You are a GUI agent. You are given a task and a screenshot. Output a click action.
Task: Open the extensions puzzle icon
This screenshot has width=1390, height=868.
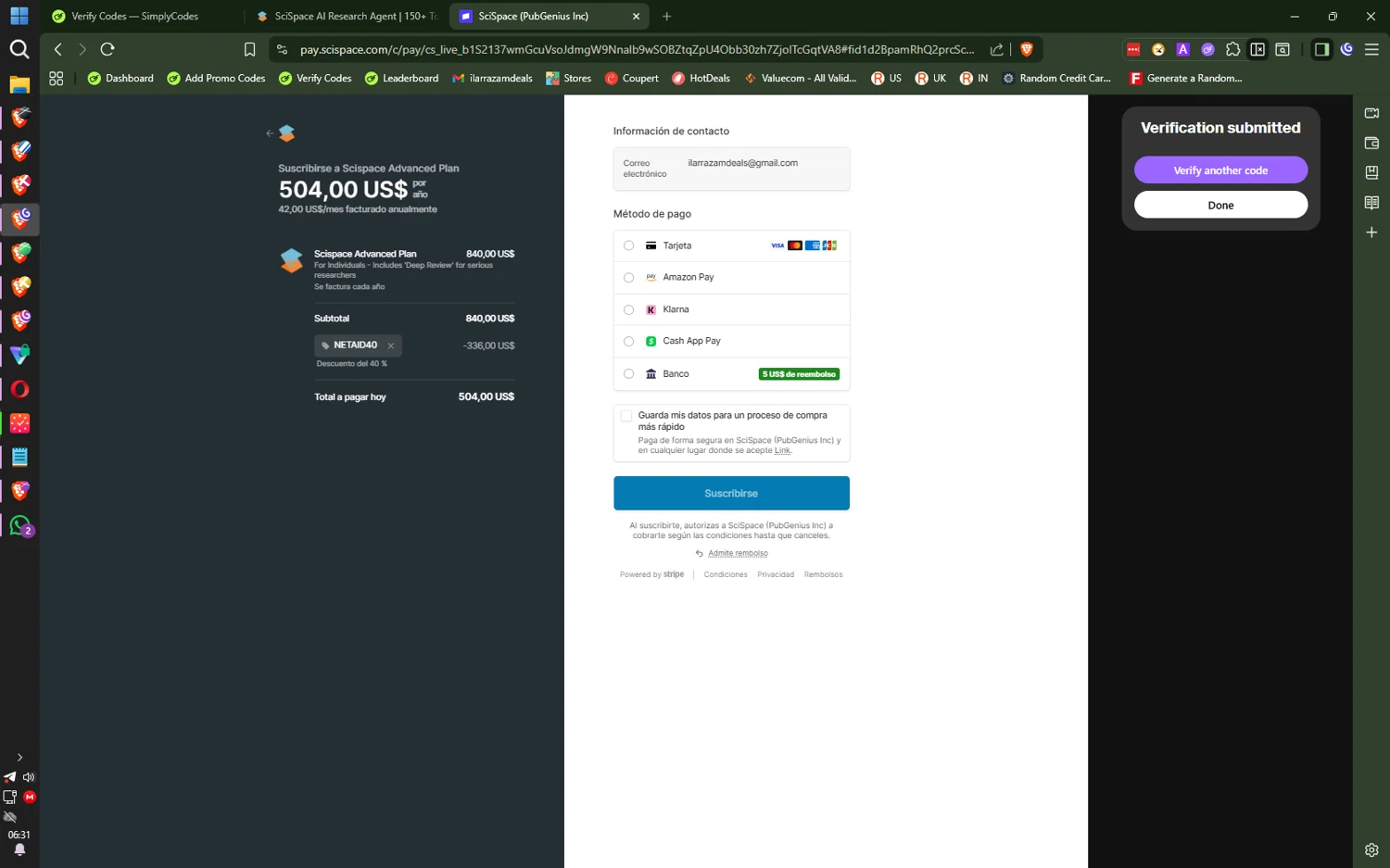coord(1232,49)
